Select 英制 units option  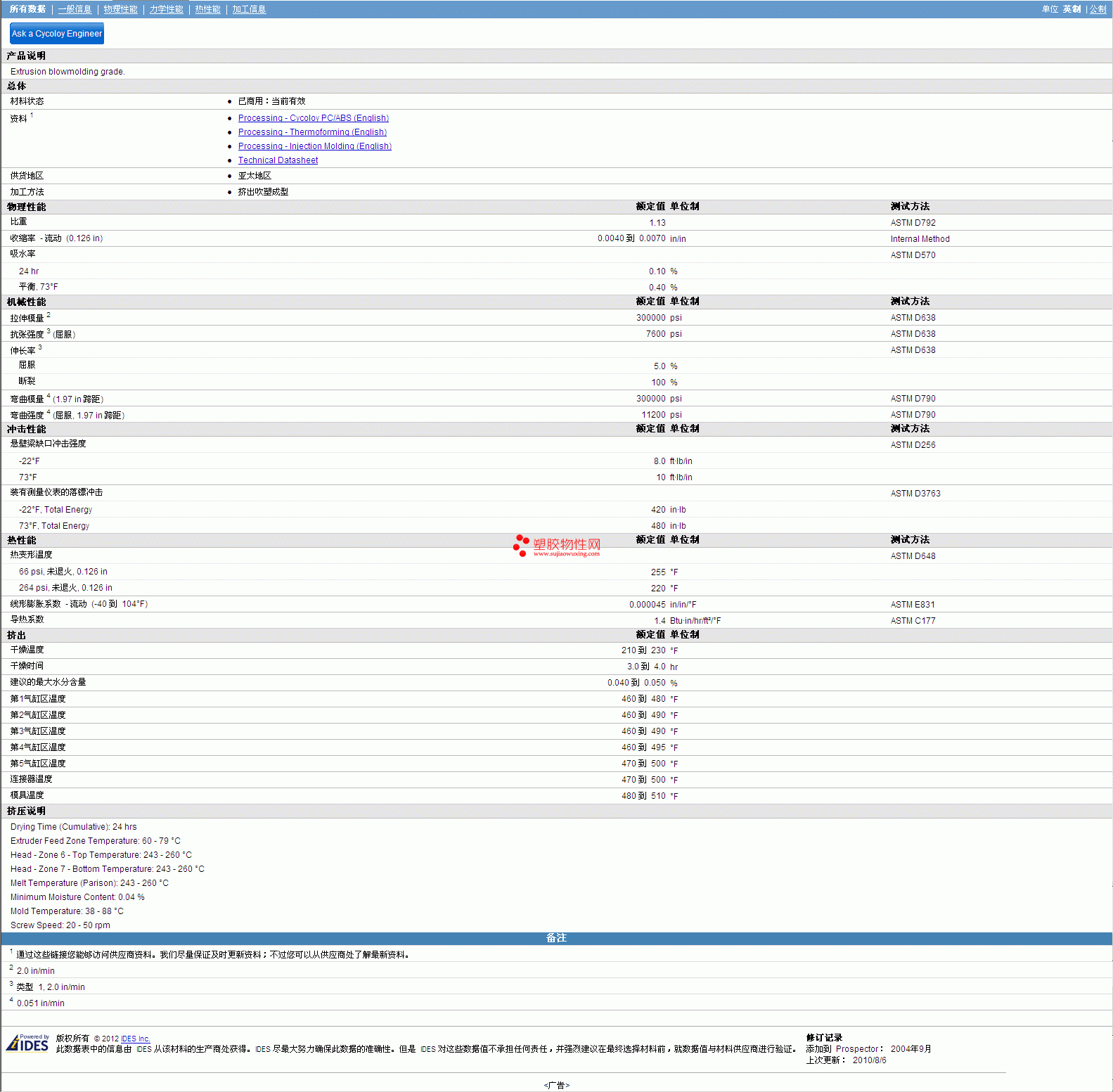tap(1072, 9)
